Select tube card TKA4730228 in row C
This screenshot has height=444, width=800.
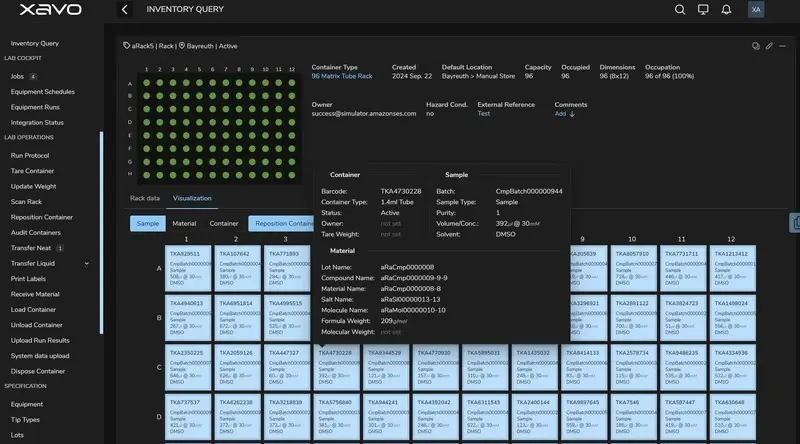tap(336, 367)
